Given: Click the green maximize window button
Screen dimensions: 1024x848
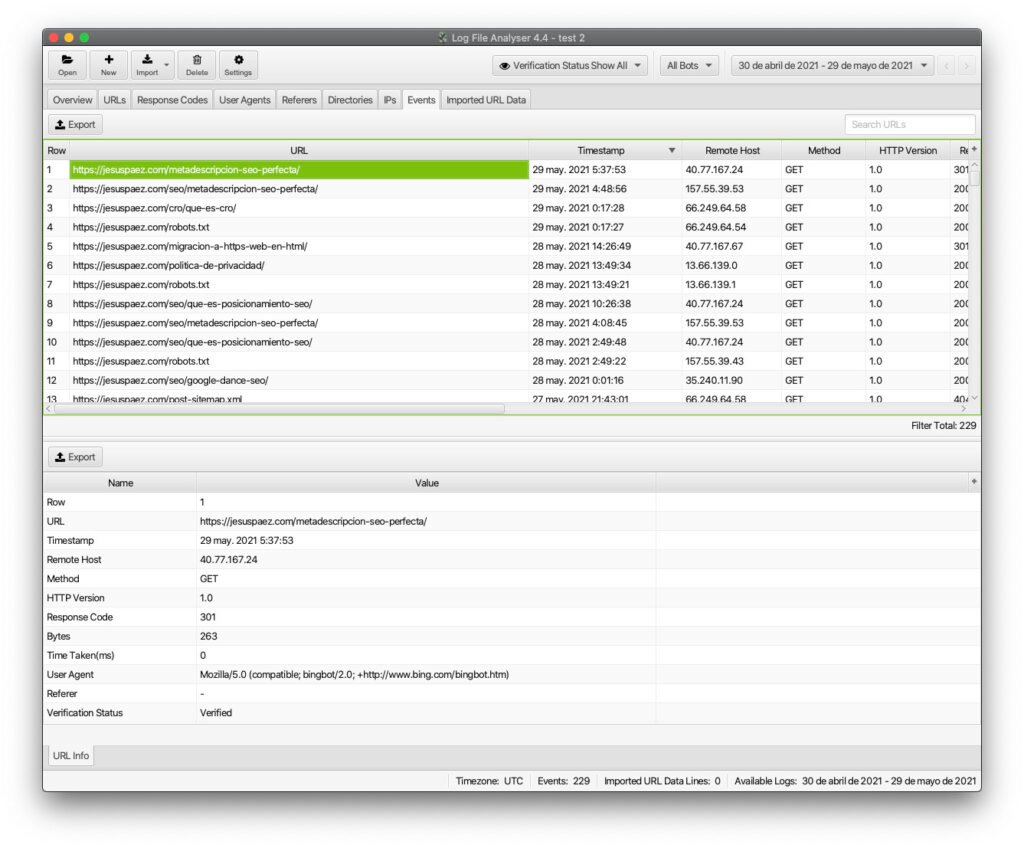Looking at the screenshot, I should coord(84,38).
